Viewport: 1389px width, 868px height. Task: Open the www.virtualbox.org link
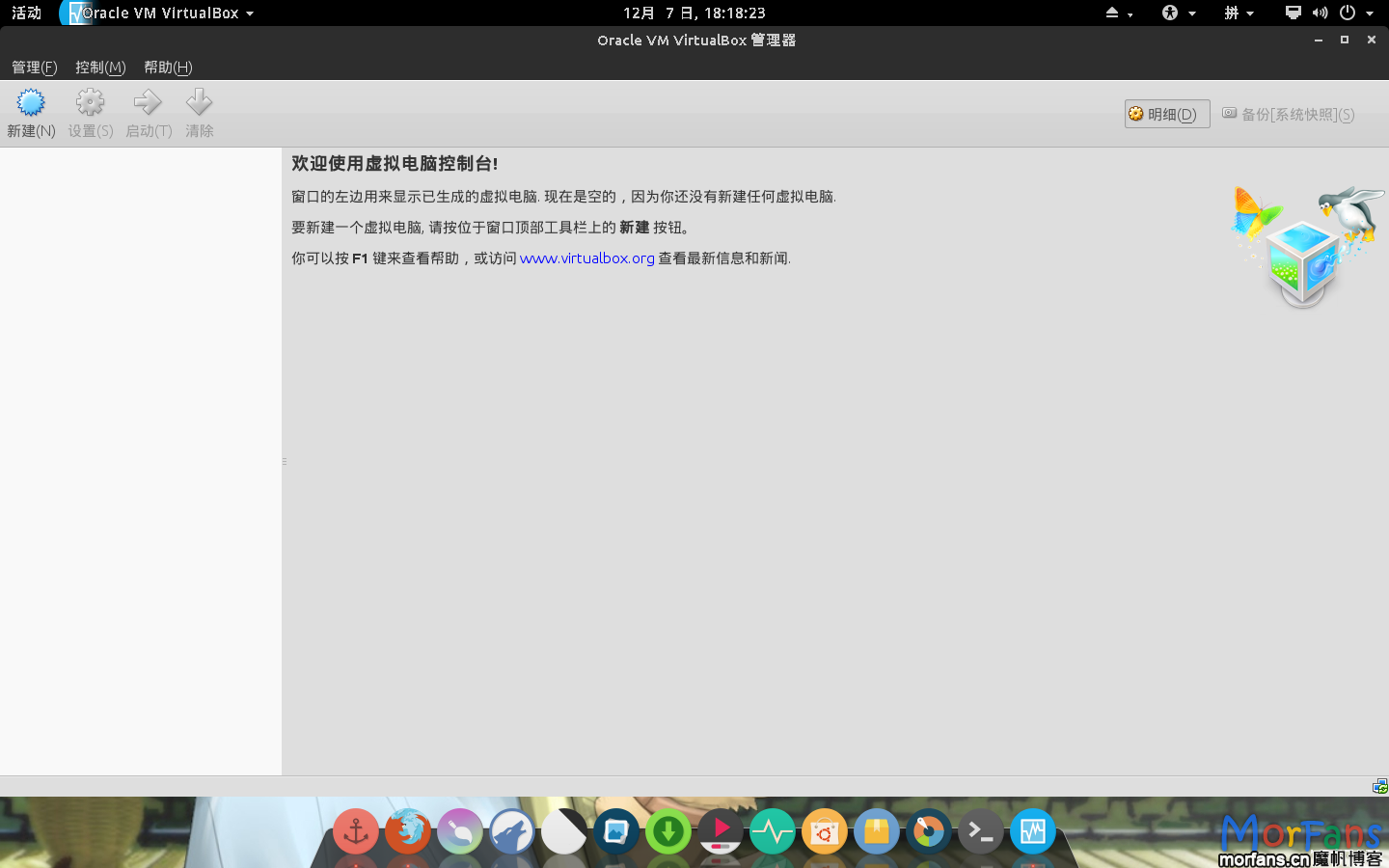586,258
